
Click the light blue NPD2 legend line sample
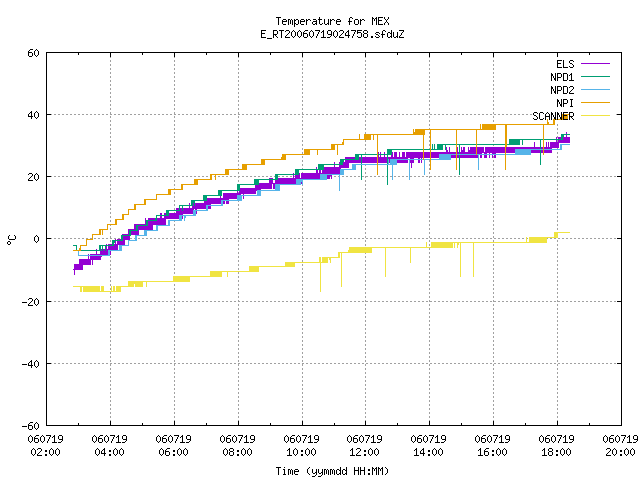[595, 89]
